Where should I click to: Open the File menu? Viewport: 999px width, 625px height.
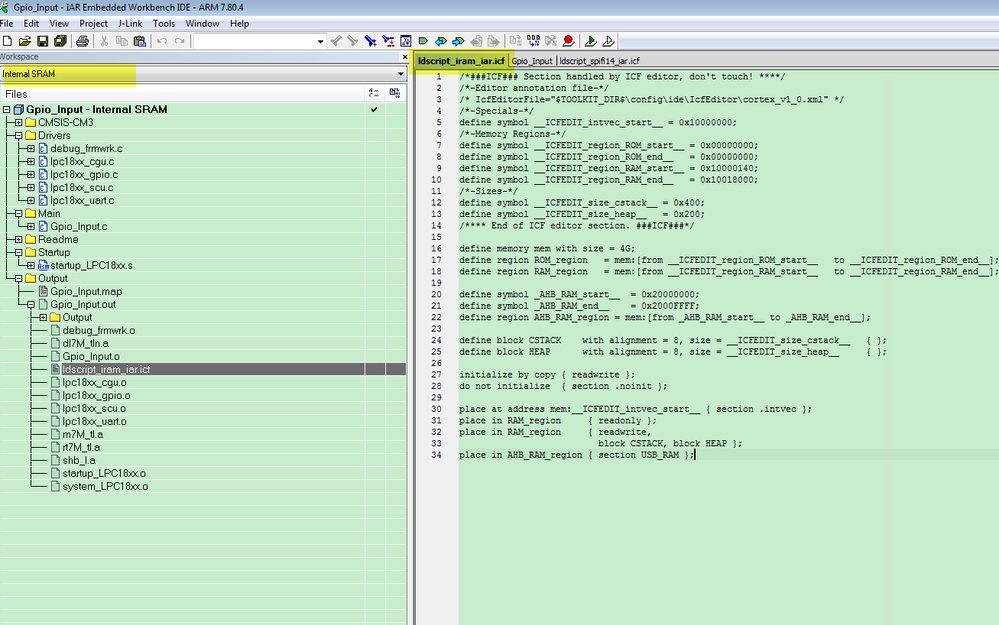point(6,24)
